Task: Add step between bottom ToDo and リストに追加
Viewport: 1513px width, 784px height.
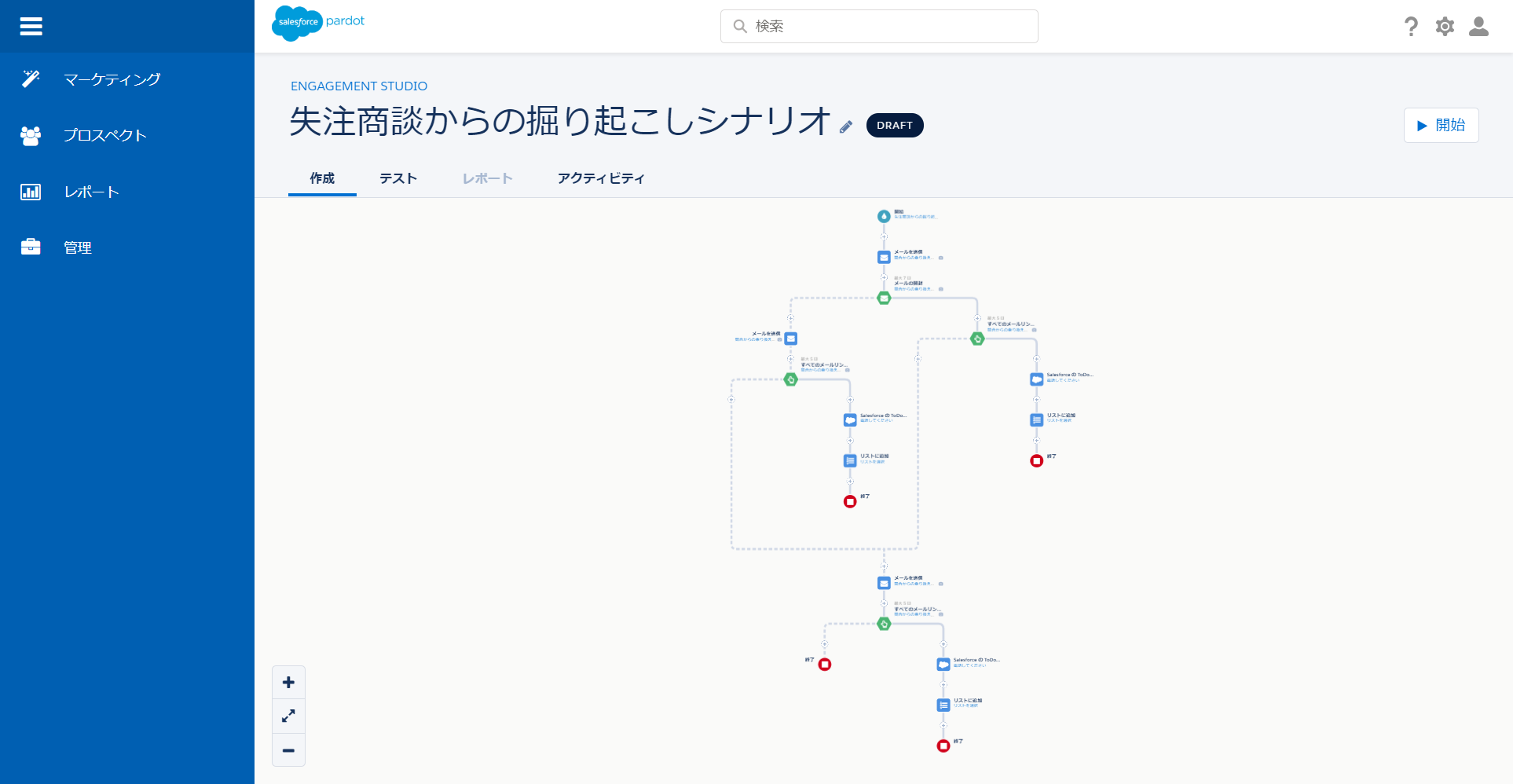Action: pos(943,685)
